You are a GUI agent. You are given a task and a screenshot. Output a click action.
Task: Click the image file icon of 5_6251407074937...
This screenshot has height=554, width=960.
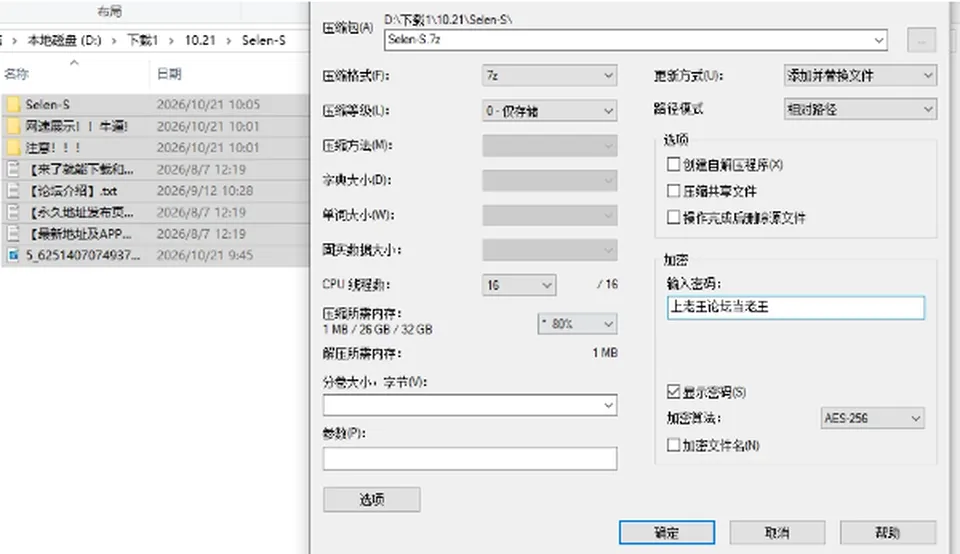pyautogui.click(x=13, y=255)
